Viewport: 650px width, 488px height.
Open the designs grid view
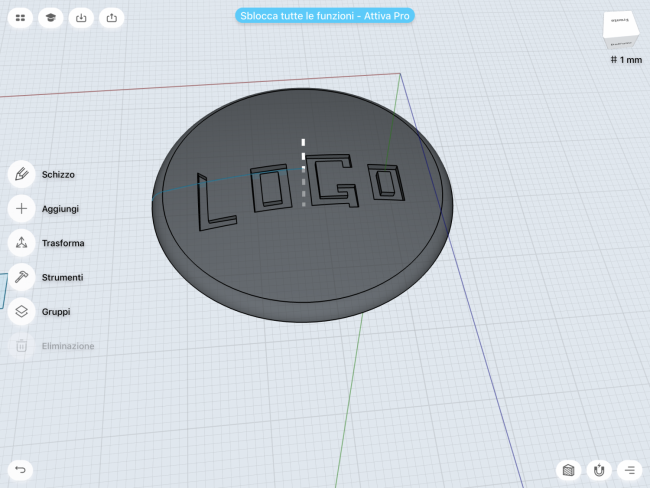20,17
